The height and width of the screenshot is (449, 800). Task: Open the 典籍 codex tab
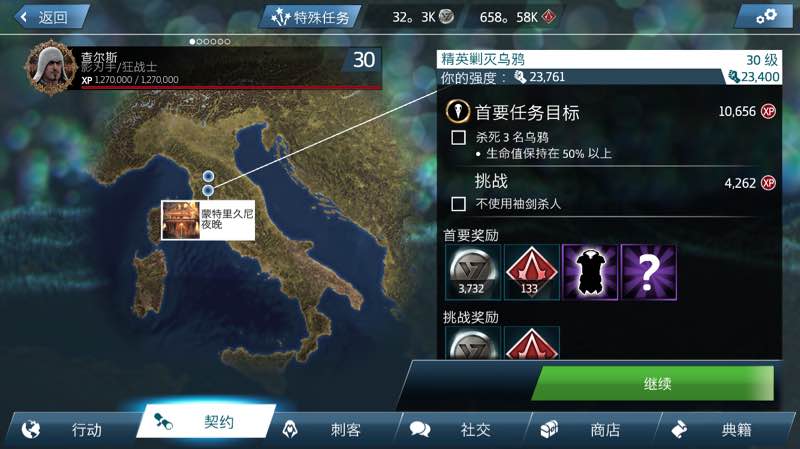point(724,429)
